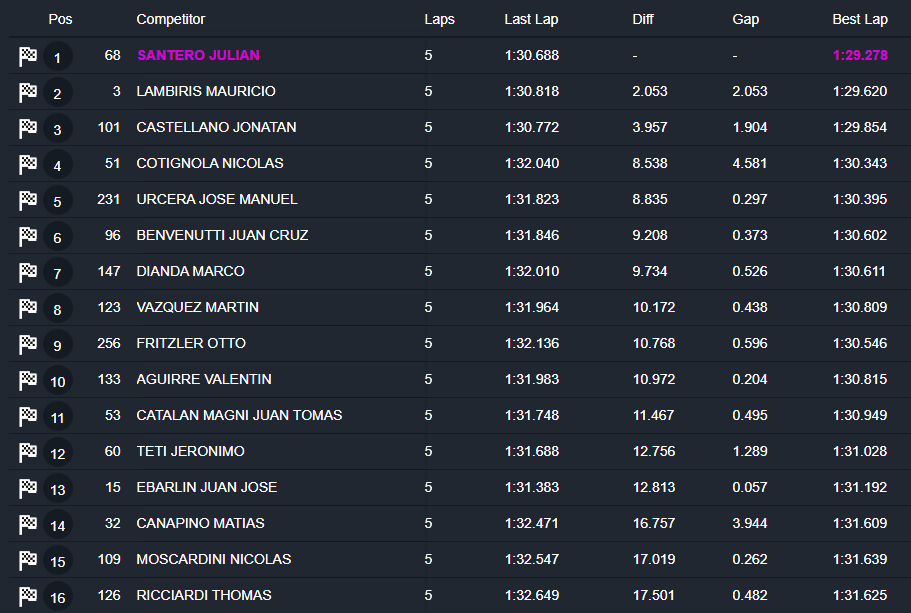Open SANTERO JULIAN competitor name
Screen dimensions: 911x613
tap(198, 55)
